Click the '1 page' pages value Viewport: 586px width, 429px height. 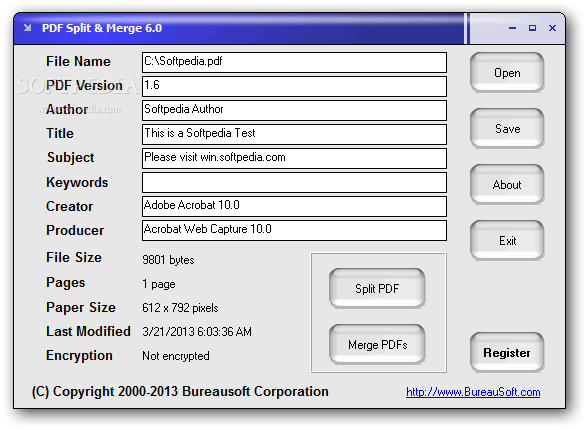click(159, 284)
